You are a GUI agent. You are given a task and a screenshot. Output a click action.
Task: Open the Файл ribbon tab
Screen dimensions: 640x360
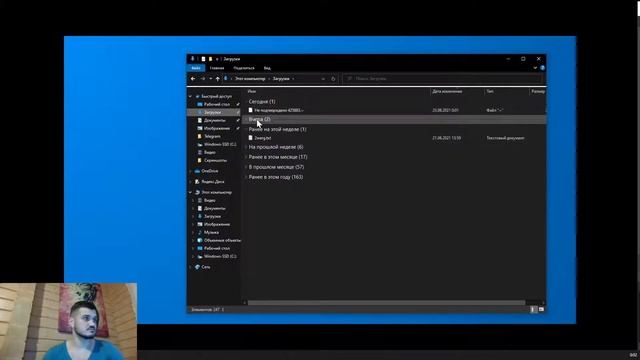[196, 68]
